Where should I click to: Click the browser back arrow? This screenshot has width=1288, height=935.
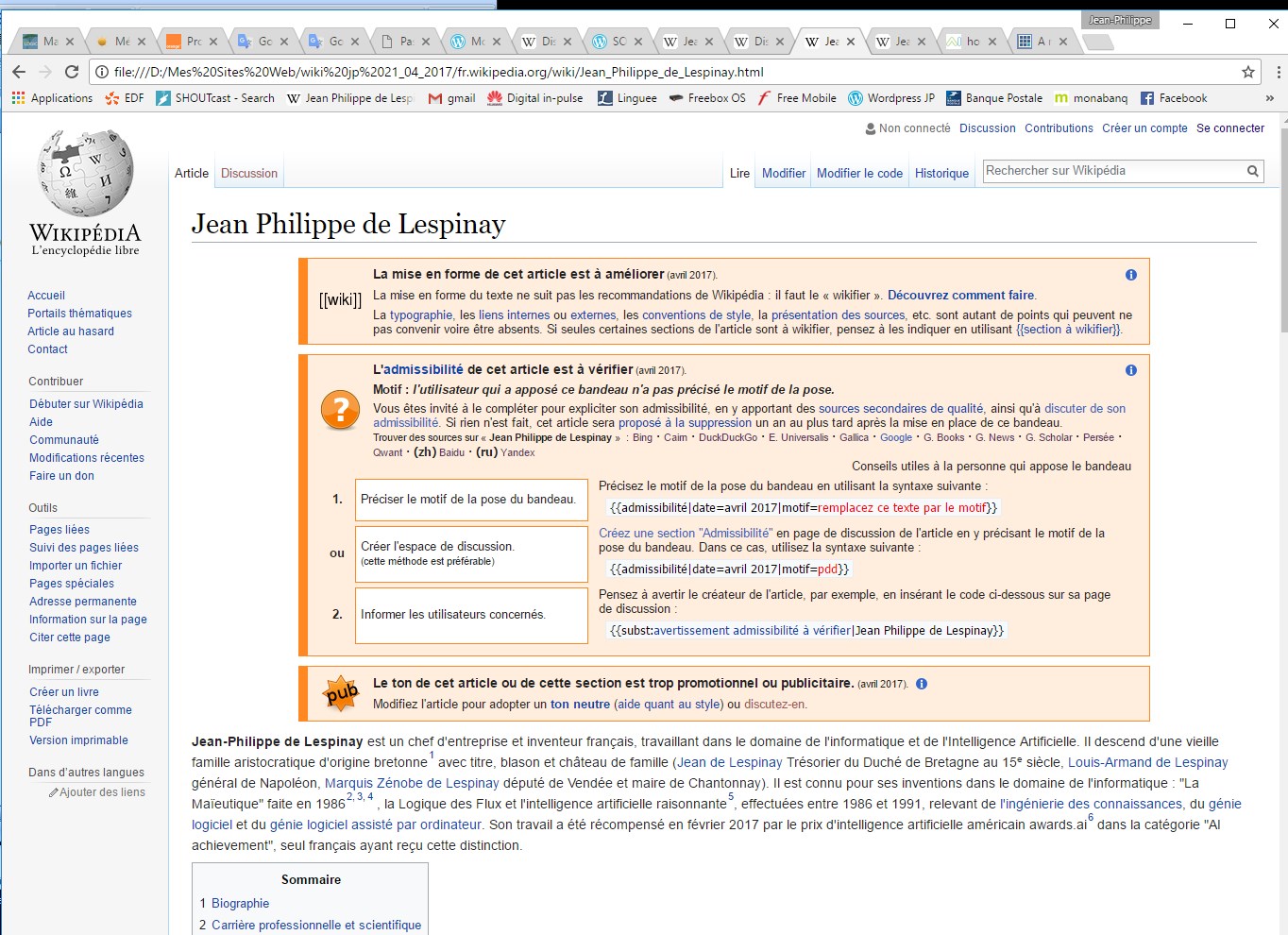tap(19, 72)
